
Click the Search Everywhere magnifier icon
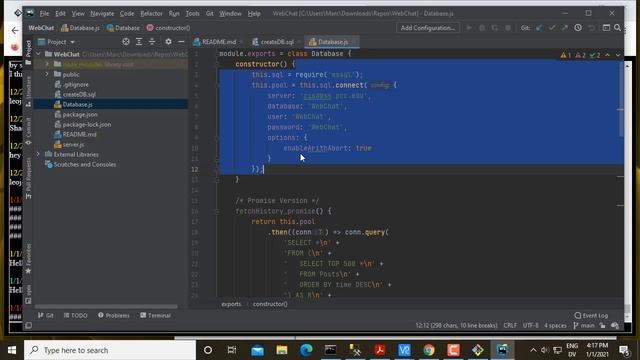pyautogui.click(x=618, y=28)
